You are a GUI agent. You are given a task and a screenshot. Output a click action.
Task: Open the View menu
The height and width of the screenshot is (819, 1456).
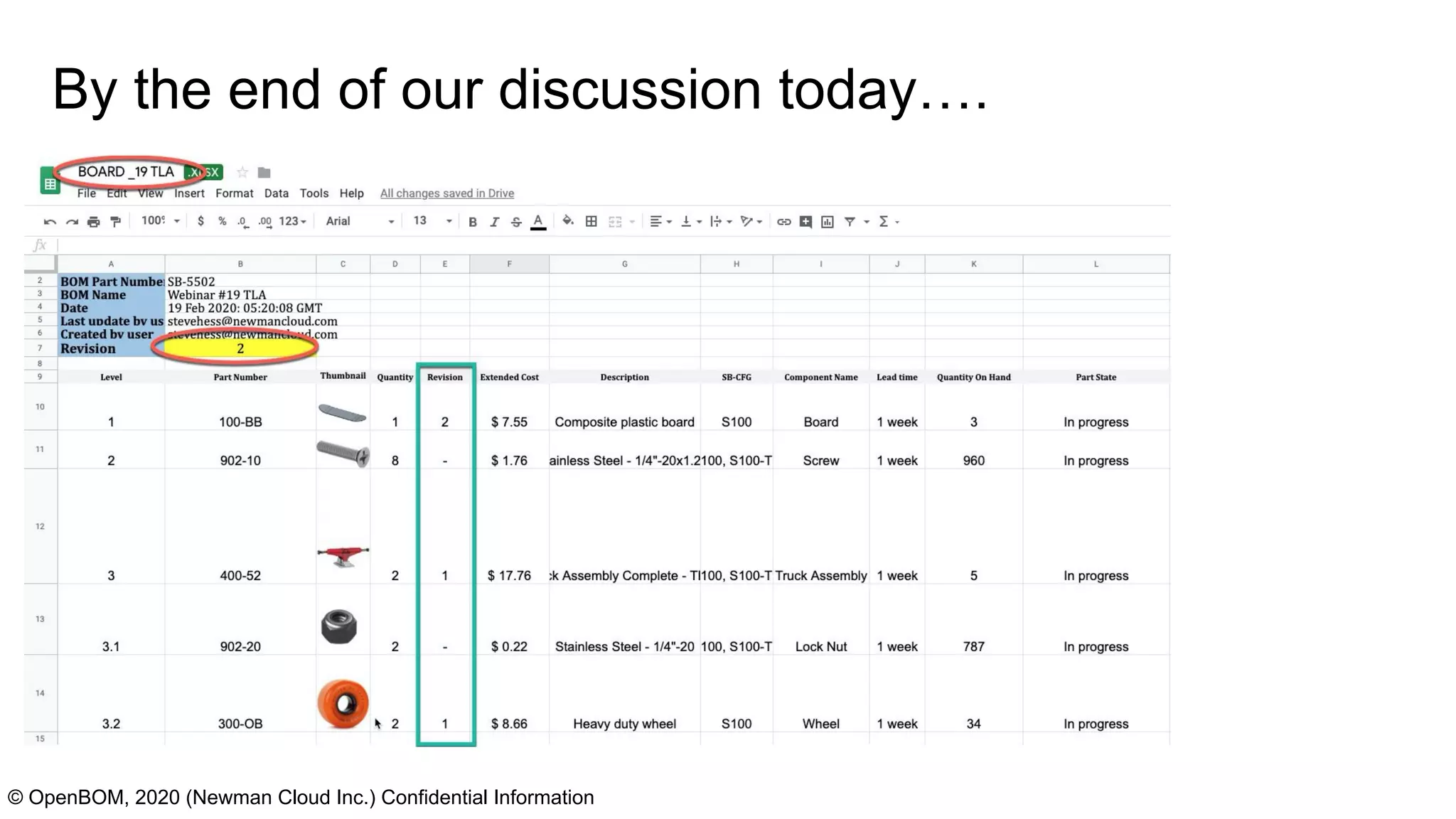[x=151, y=193]
